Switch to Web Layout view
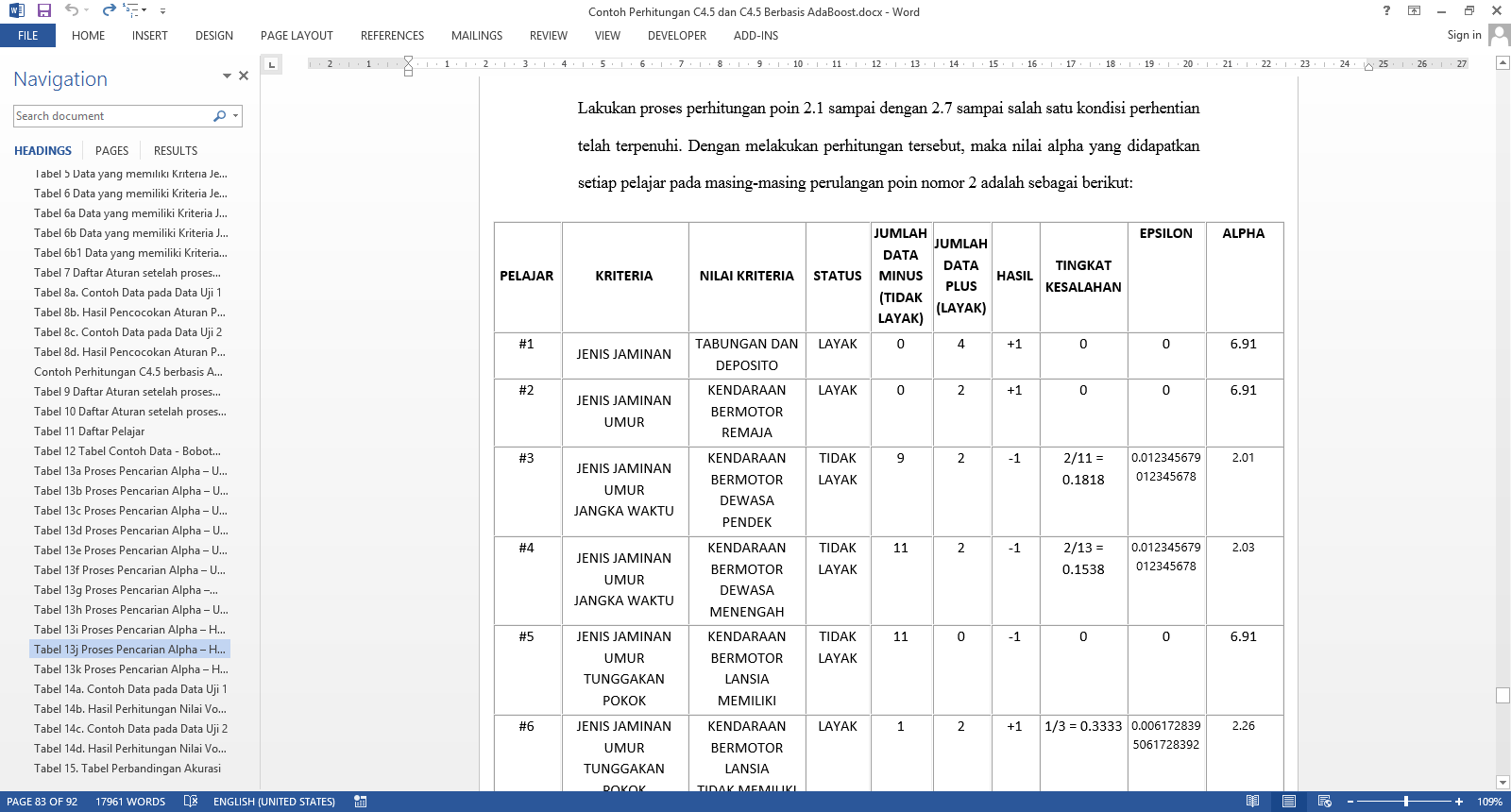 [1325, 802]
